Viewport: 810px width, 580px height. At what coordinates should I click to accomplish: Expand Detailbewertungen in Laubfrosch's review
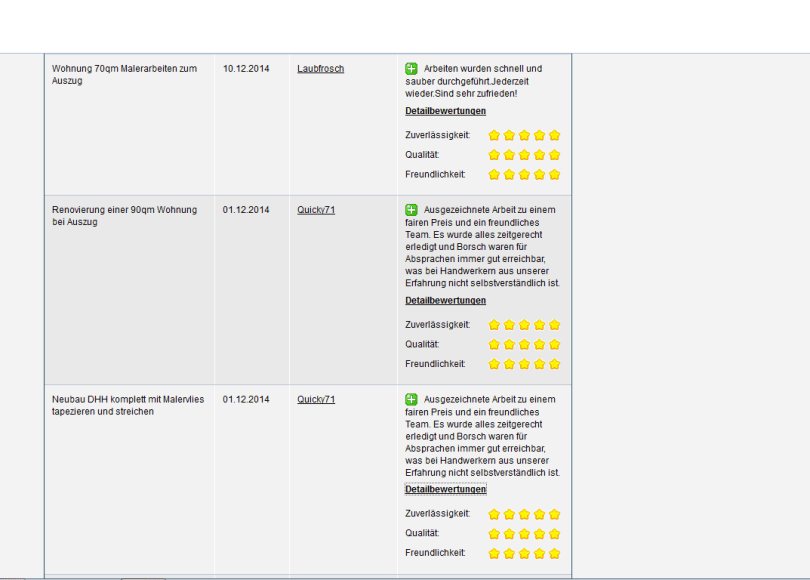pos(445,111)
